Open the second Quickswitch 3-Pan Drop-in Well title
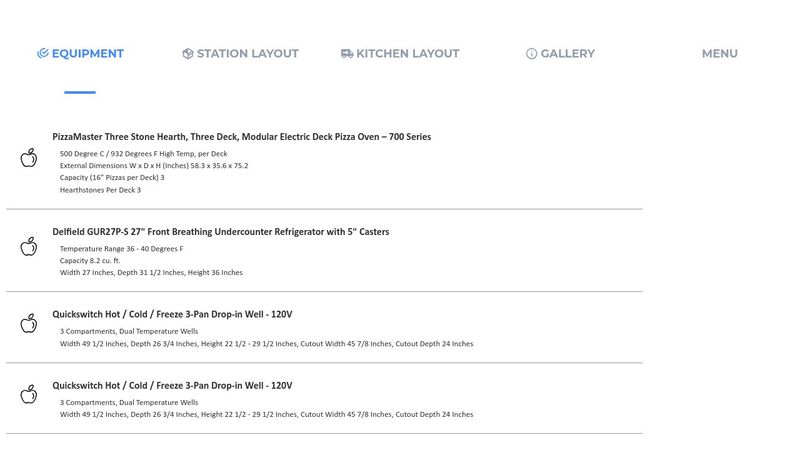This screenshot has height=450, width=800. coord(172,386)
